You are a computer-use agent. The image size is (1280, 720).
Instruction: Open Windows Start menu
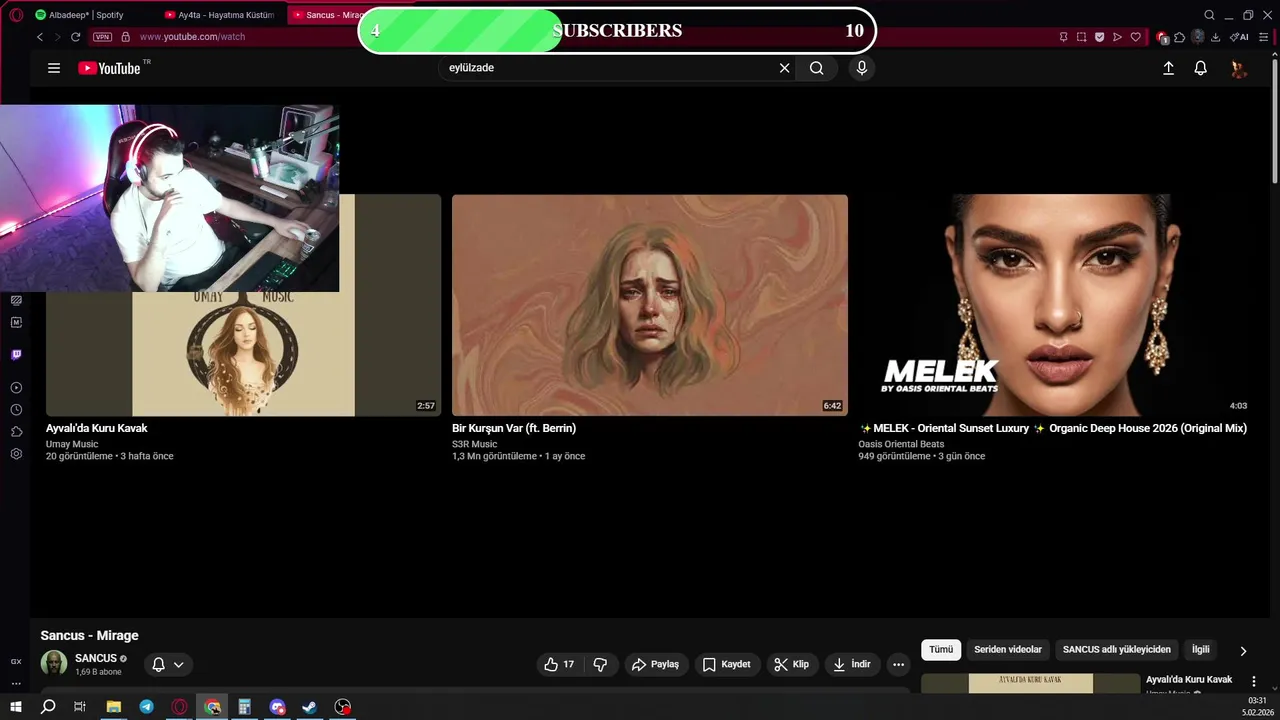tap(16, 707)
